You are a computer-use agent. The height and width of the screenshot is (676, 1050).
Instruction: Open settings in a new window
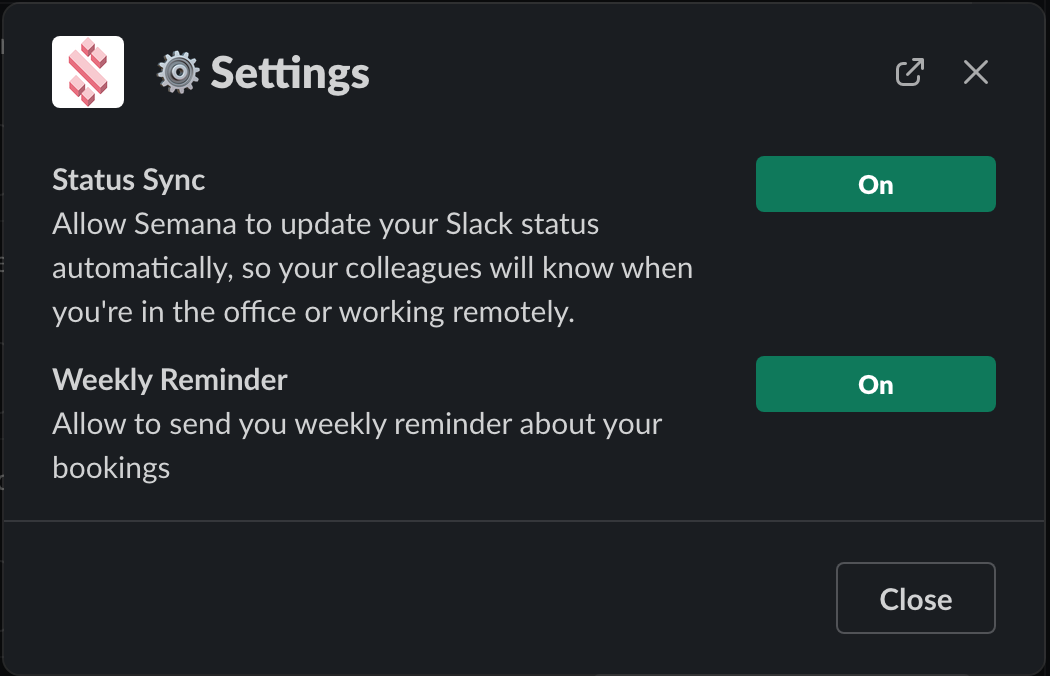(909, 72)
